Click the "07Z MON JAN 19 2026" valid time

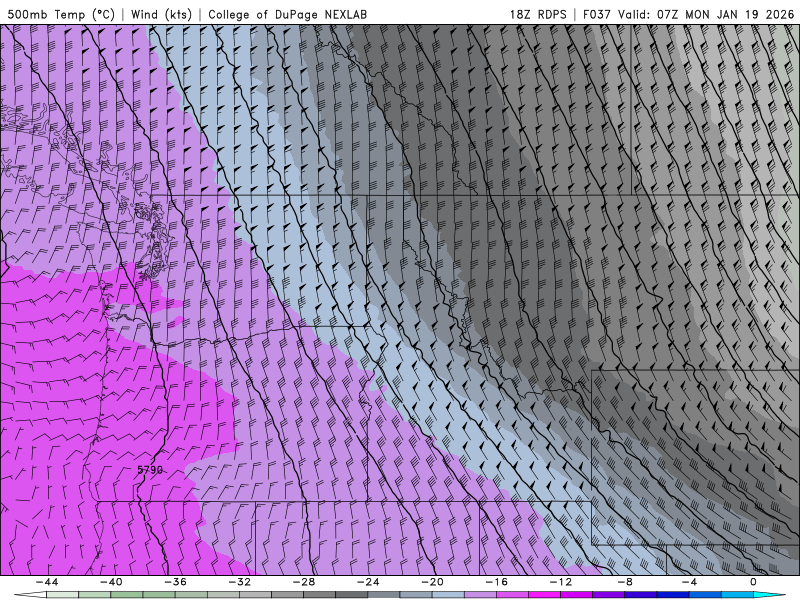click(x=726, y=14)
